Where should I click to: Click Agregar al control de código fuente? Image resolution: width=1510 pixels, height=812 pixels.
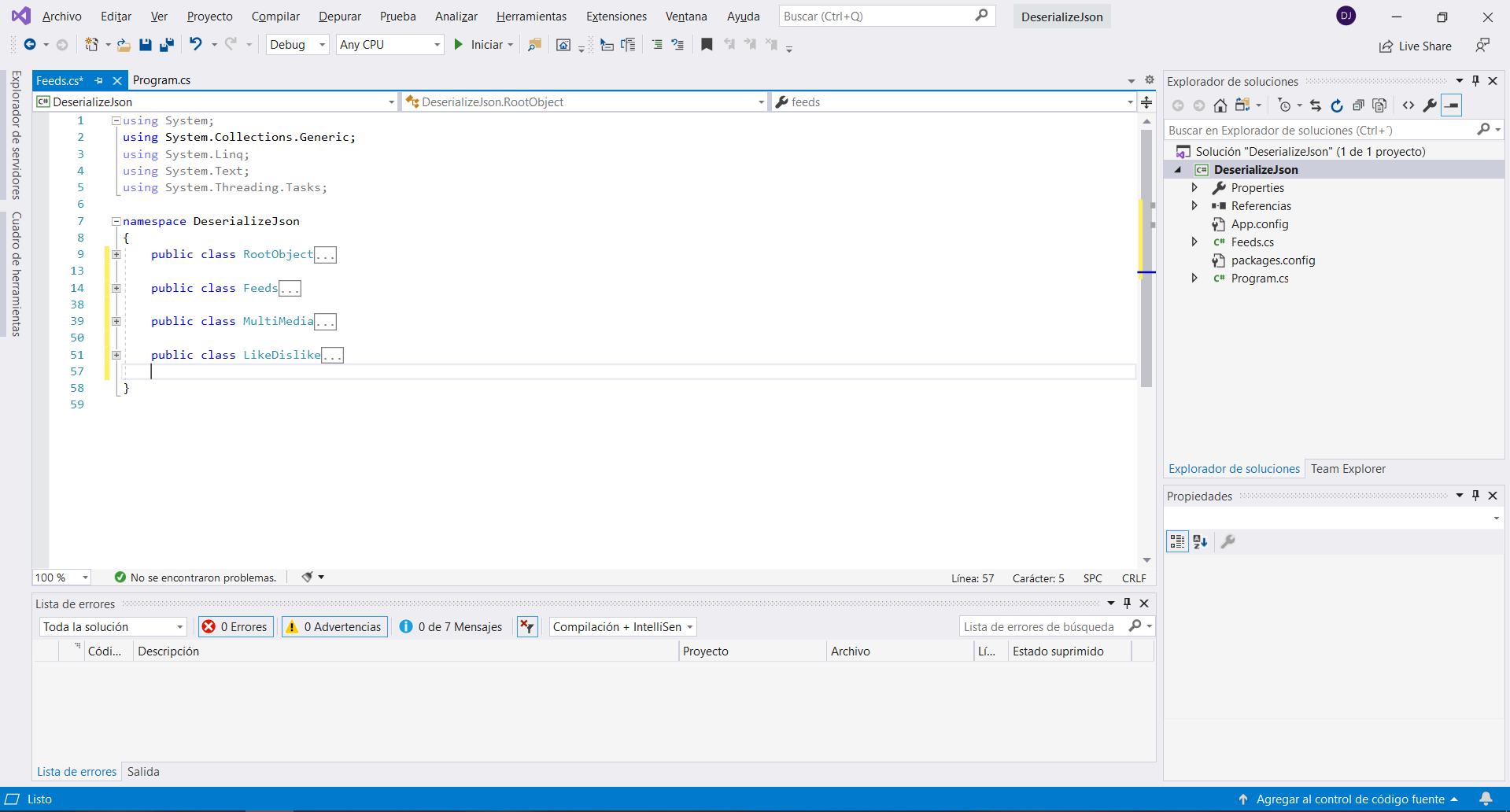pos(1349,799)
